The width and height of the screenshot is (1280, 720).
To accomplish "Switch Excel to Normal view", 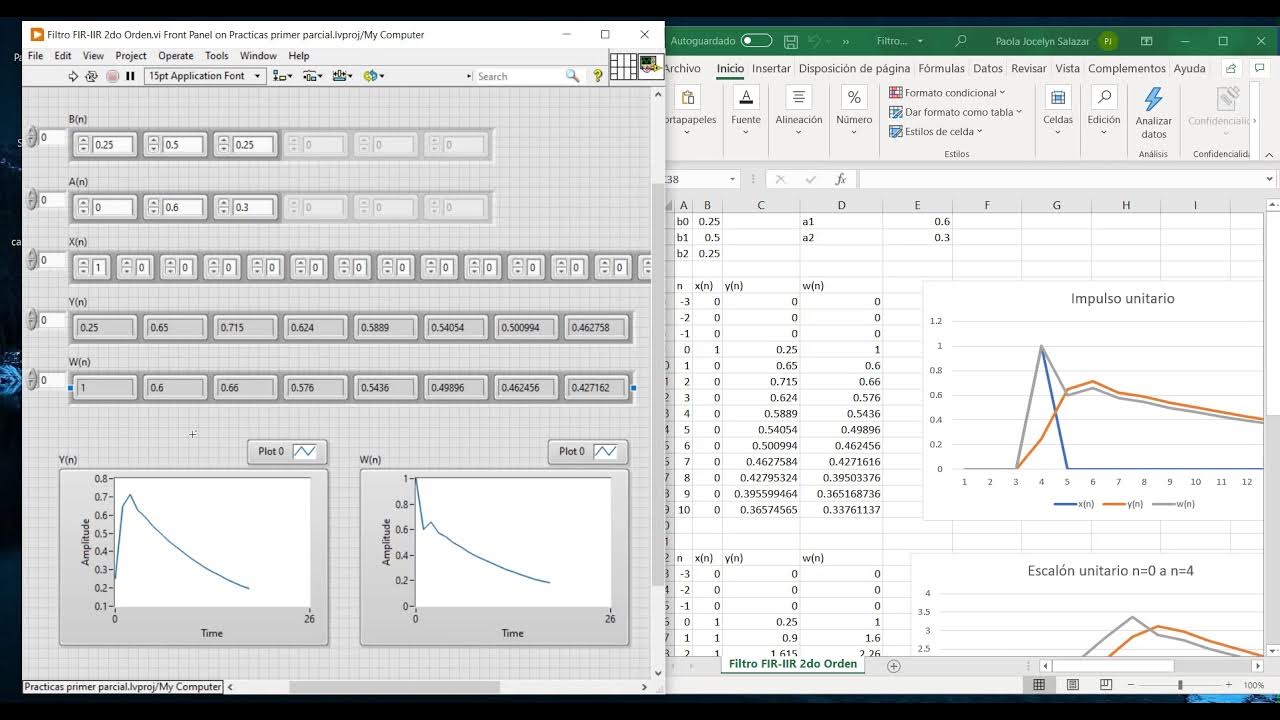I will coord(1039,685).
